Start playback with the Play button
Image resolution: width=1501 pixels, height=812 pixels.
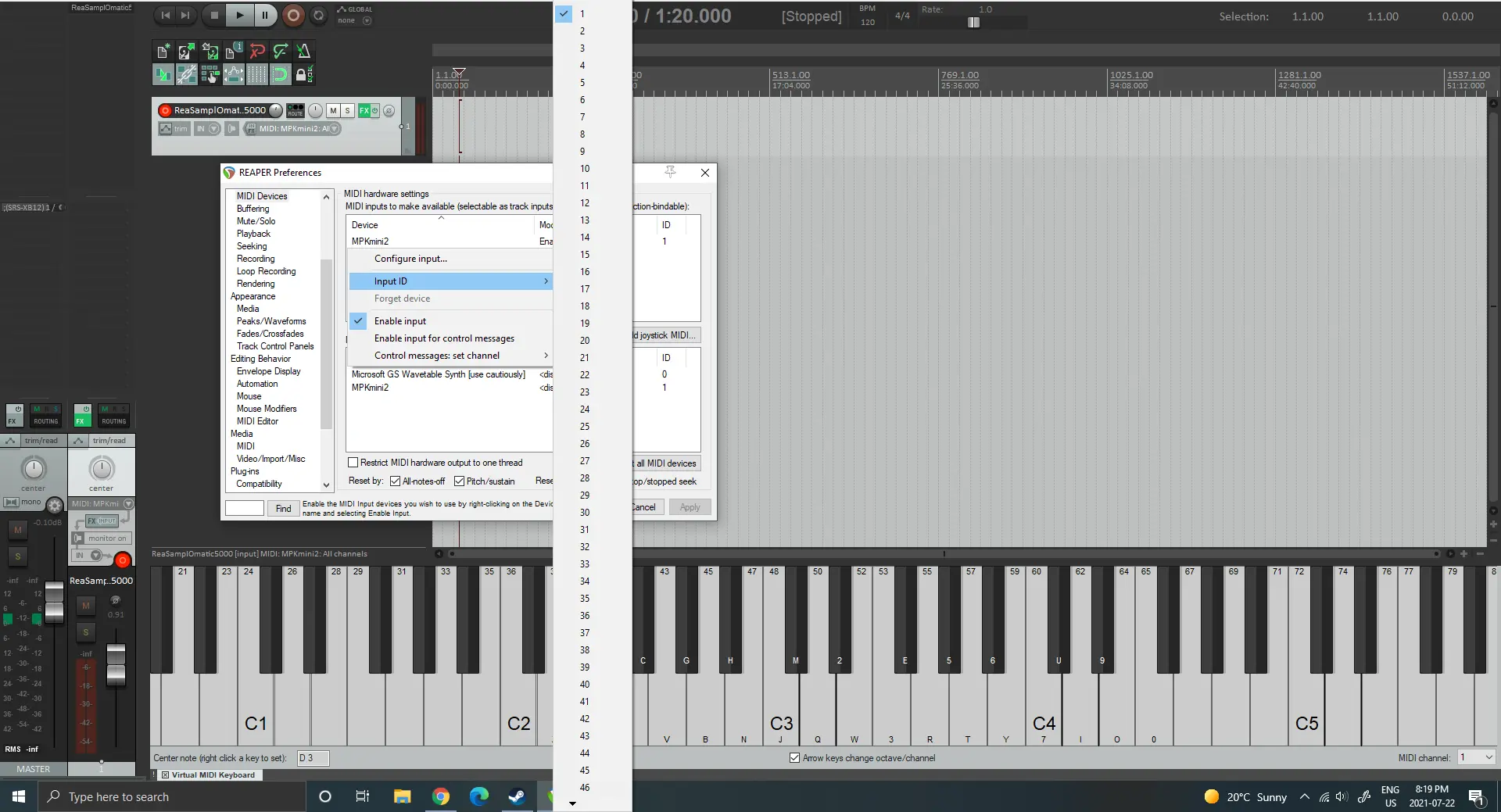[x=239, y=15]
